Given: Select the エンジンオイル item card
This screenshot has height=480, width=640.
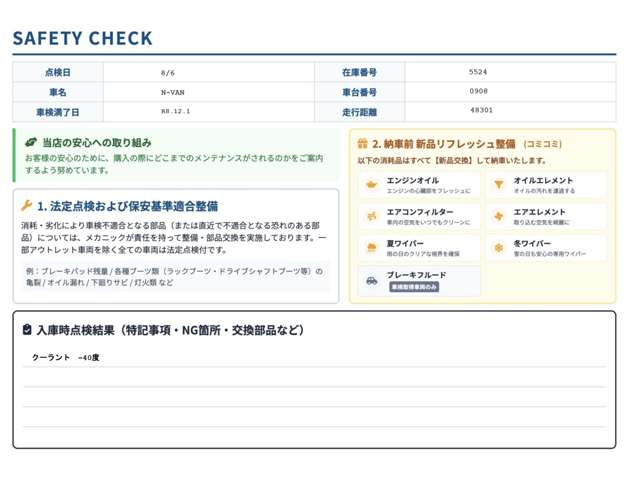Looking at the screenshot, I should [x=419, y=185].
